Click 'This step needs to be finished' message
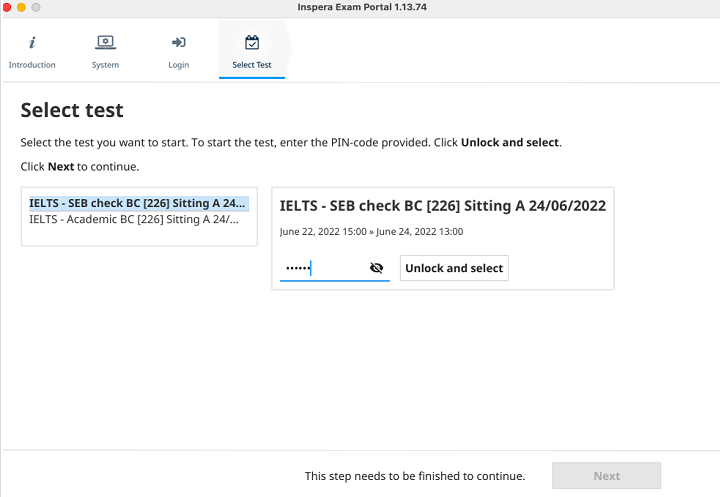Image resolution: width=720 pixels, height=497 pixels. (415, 476)
